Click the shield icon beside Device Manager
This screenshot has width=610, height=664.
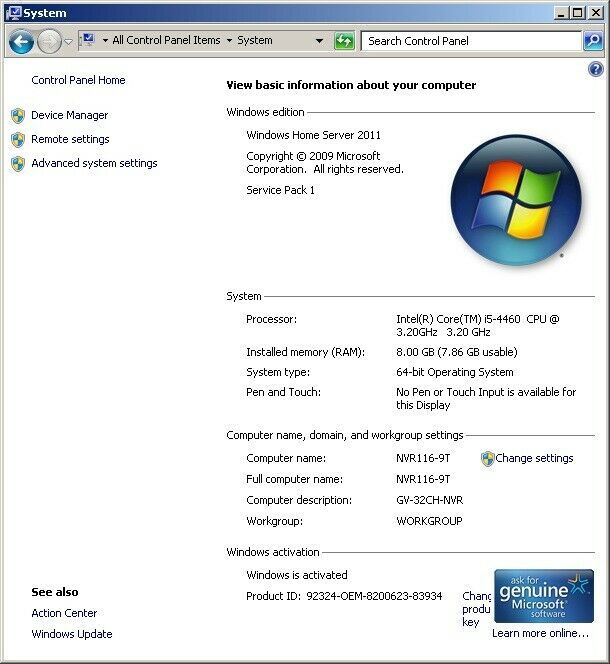[18, 116]
